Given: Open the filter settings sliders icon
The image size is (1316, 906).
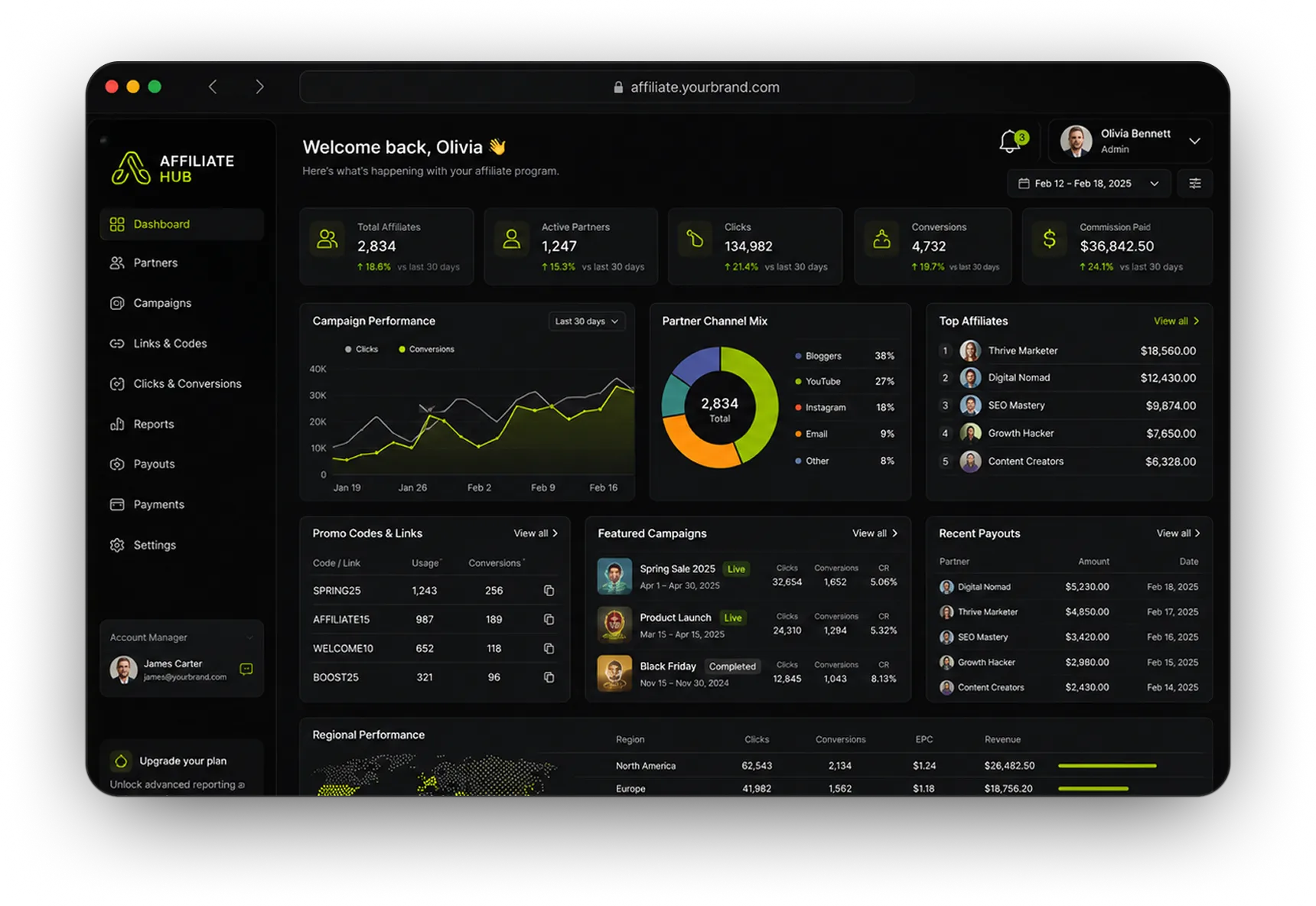Looking at the screenshot, I should (x=1194, y=184).
